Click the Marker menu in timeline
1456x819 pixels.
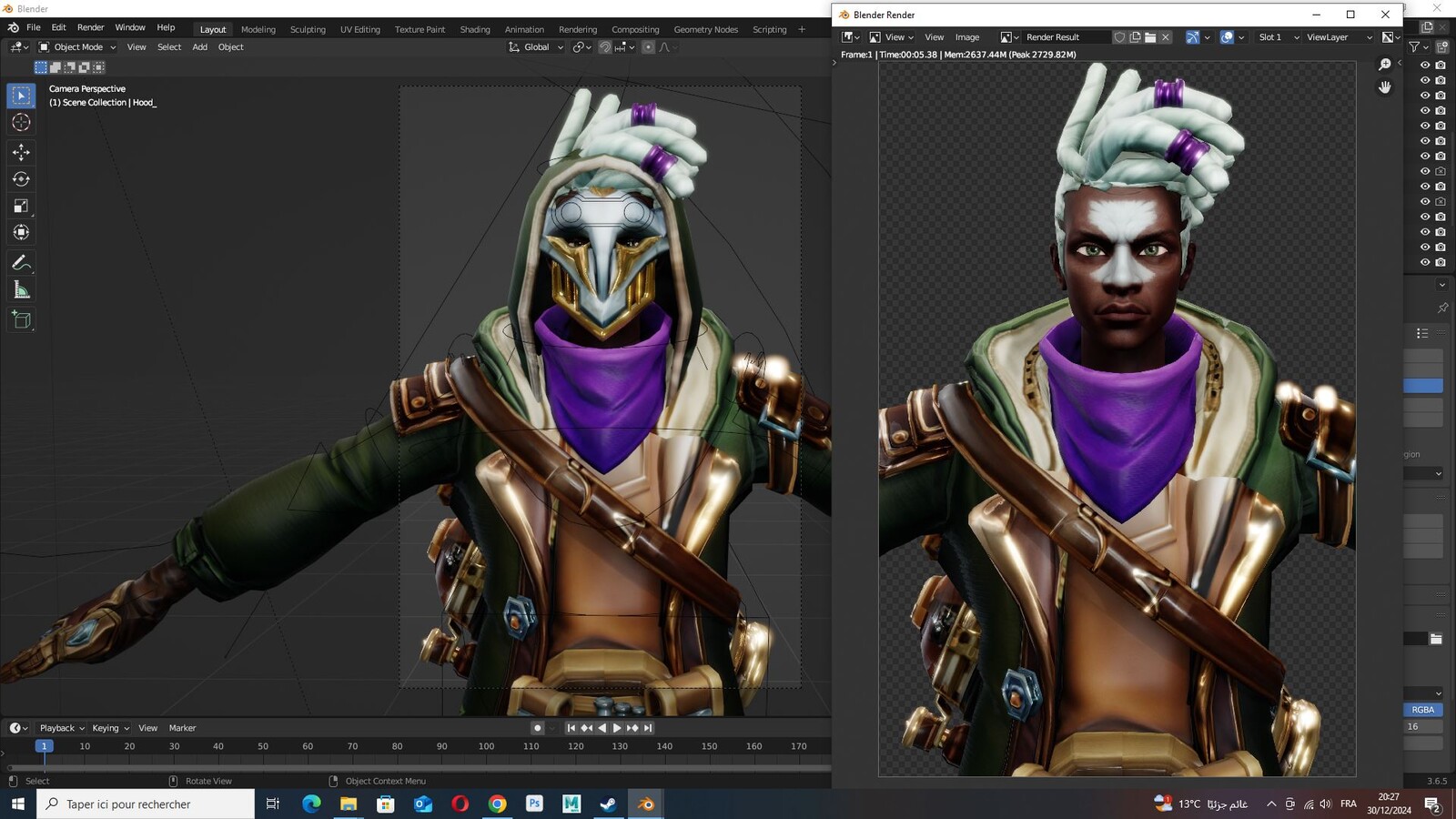[x=182, y=728]
